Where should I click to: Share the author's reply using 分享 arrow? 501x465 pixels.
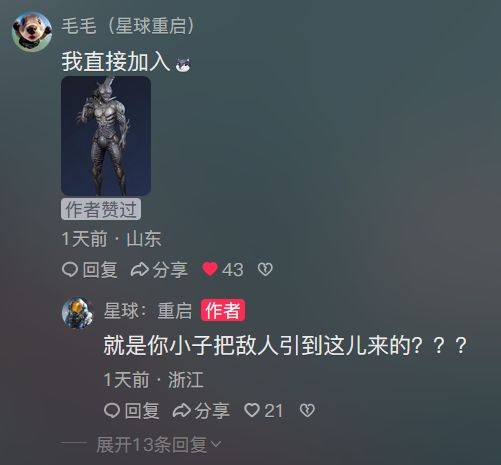[201, 410]
